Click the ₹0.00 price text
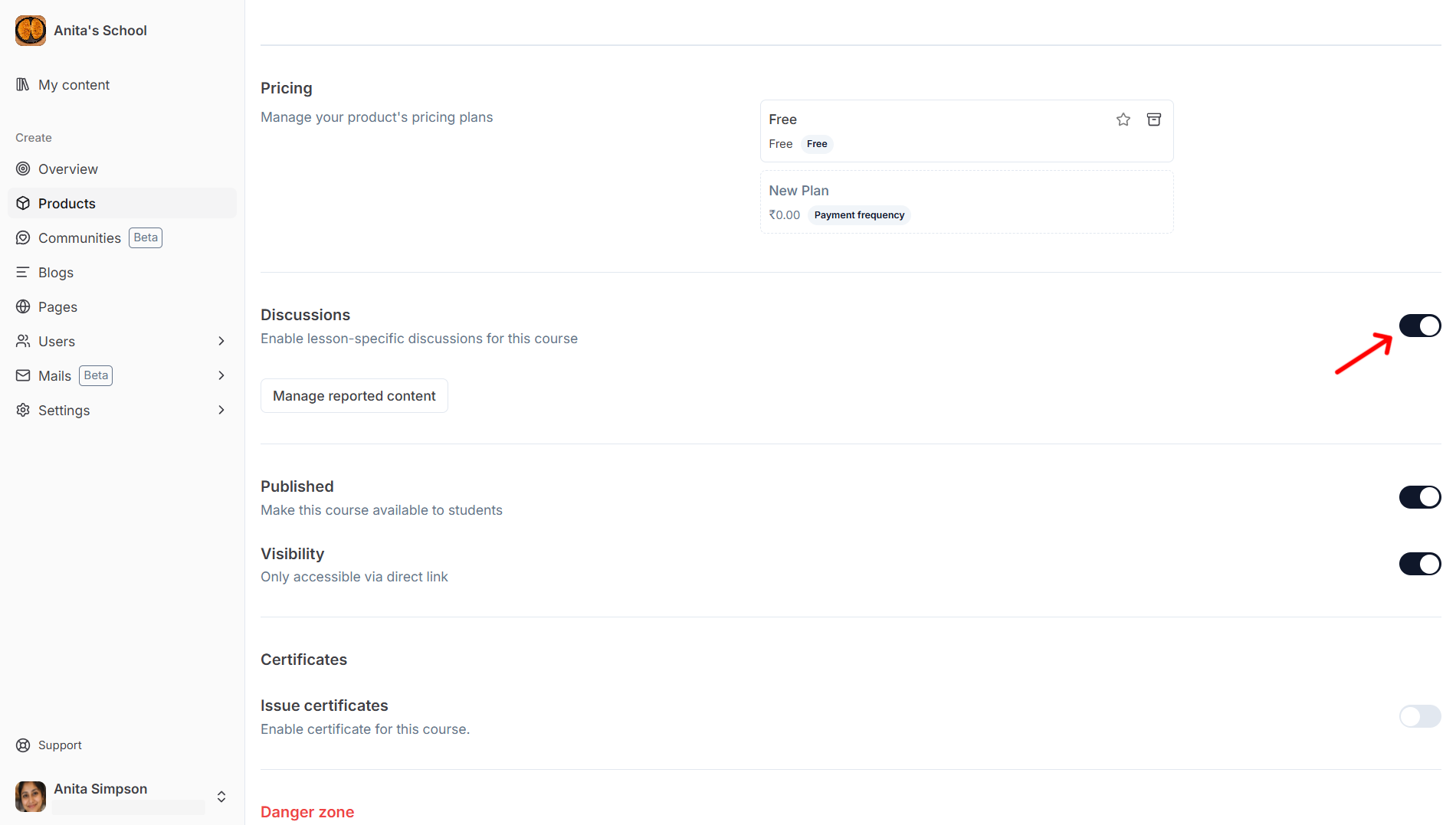The width and height of the screenshot is (1456, 825). [x=785, y=215]
